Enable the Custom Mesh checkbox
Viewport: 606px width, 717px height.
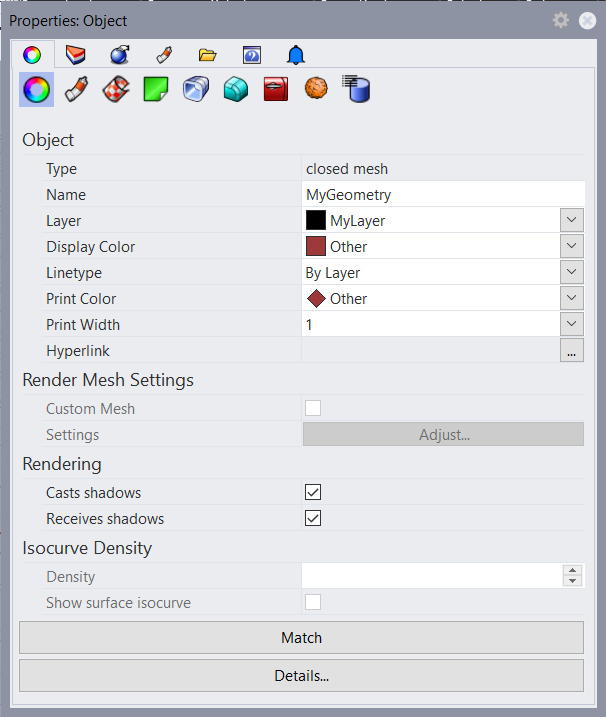pos(313,408)
